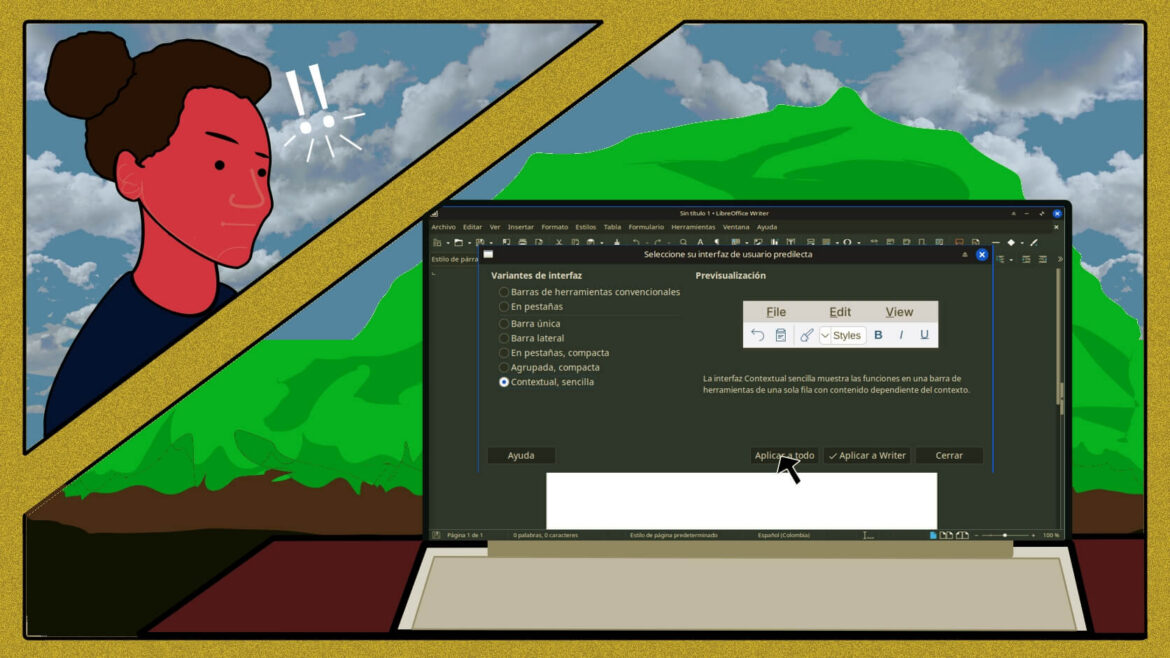
Task: Select Barras de herramientas convencionales option
Action: tap(588, 292)
